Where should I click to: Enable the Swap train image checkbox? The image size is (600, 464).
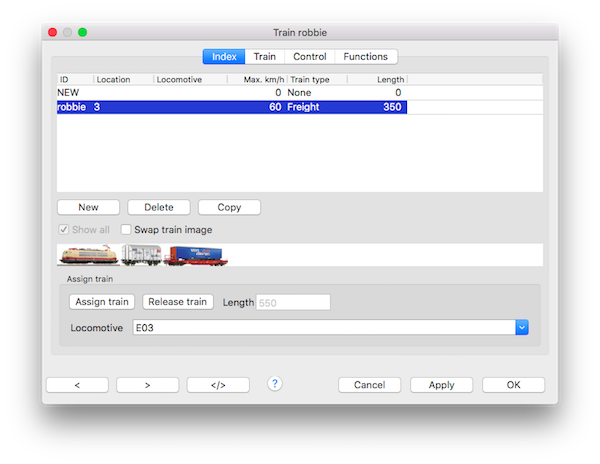126,230
